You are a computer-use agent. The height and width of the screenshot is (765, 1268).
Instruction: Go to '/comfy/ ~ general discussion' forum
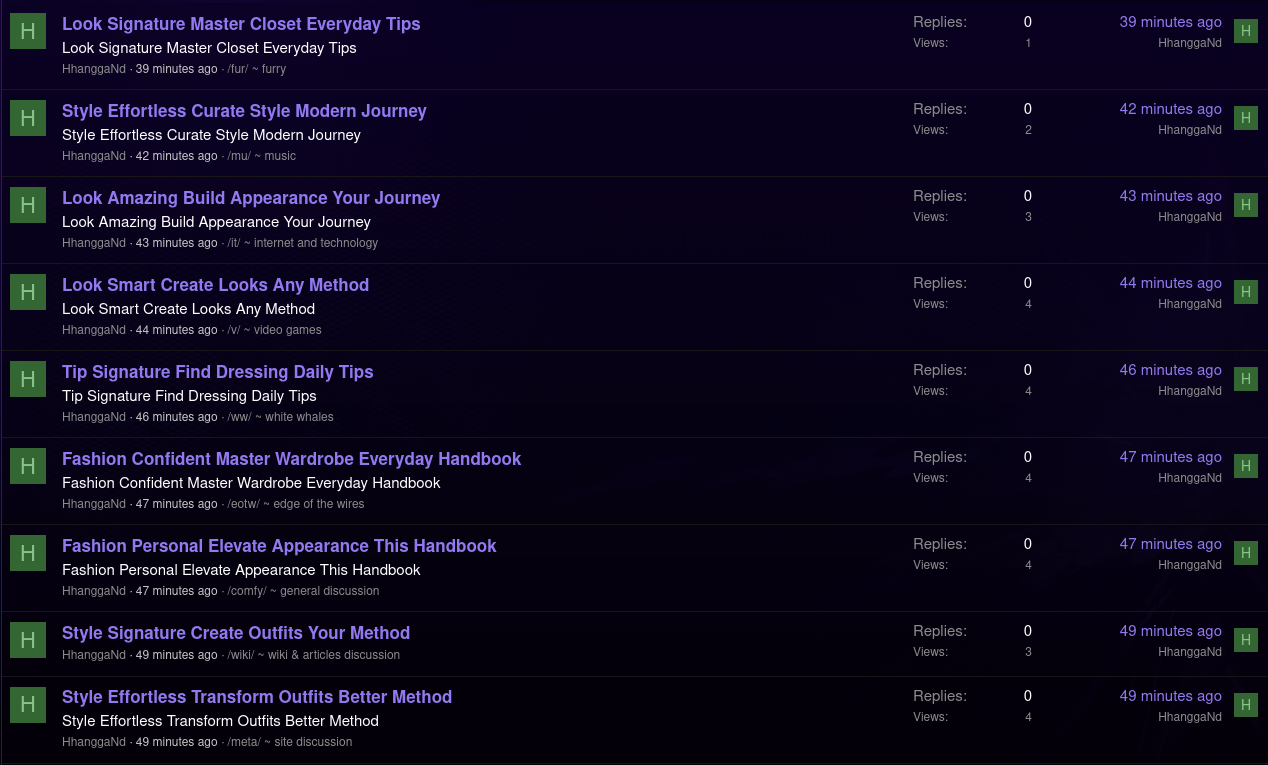(304, 591)
